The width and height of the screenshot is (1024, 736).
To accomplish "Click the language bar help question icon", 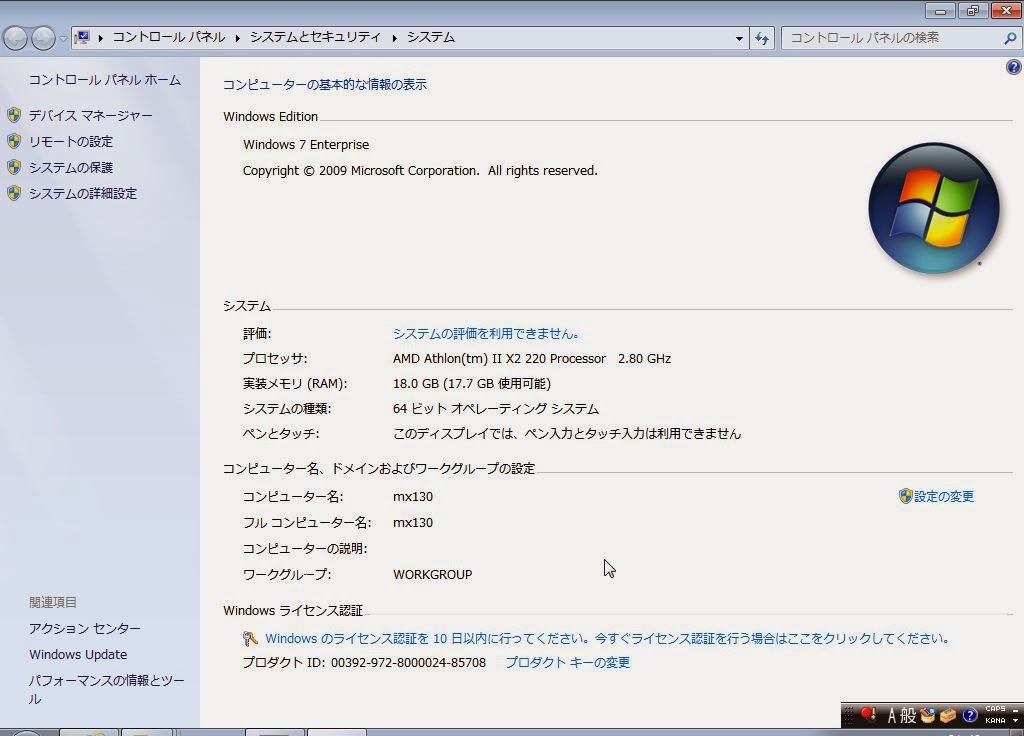I will (x=970, y=716).
